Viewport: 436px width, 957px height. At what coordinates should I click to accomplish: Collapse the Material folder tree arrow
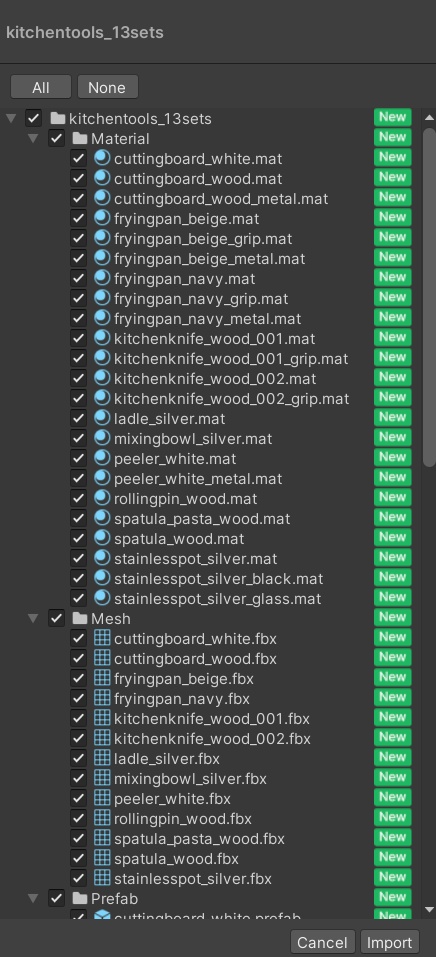[x=34, y=139]
